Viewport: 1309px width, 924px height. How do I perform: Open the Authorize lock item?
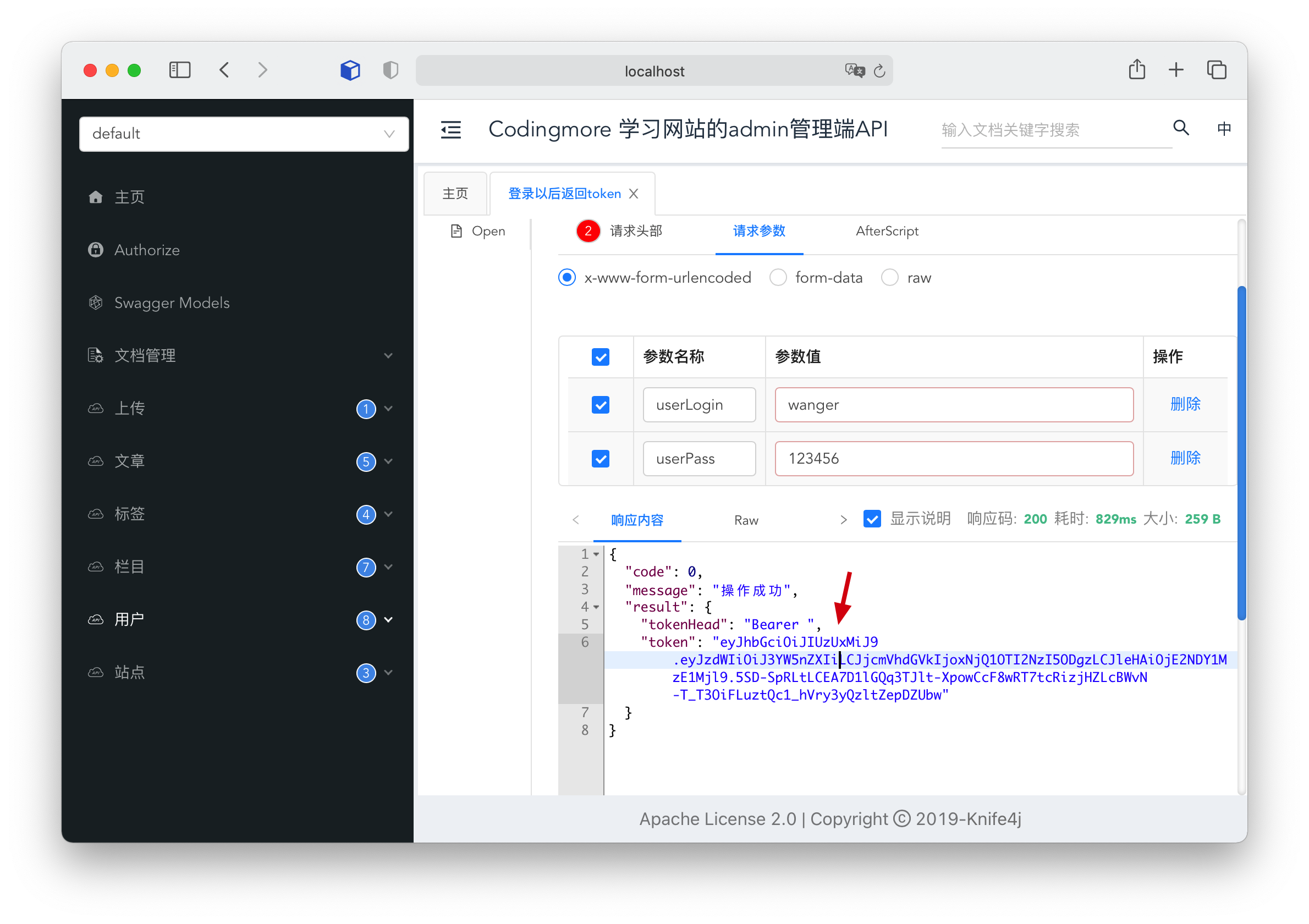(x=146, y=250)
